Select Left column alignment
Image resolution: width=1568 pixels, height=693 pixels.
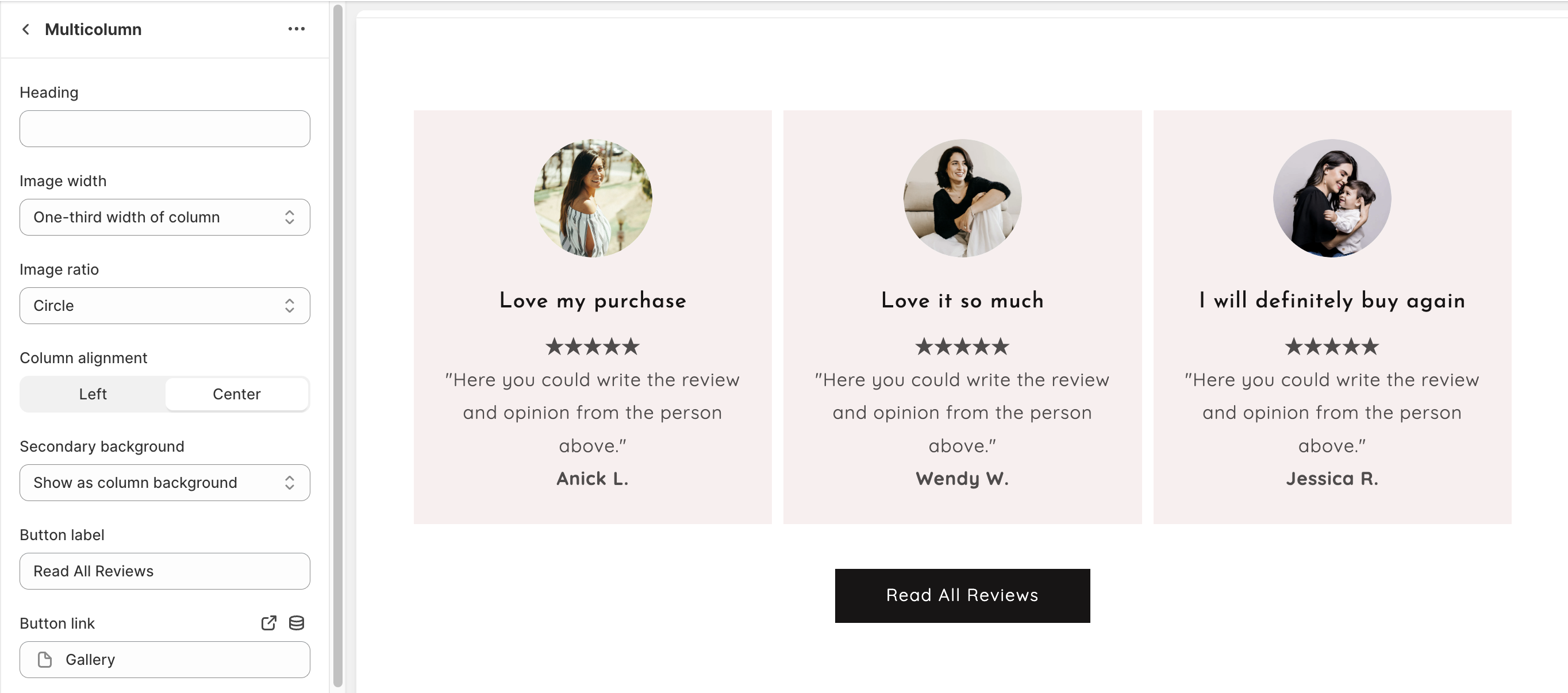(93, 394)
